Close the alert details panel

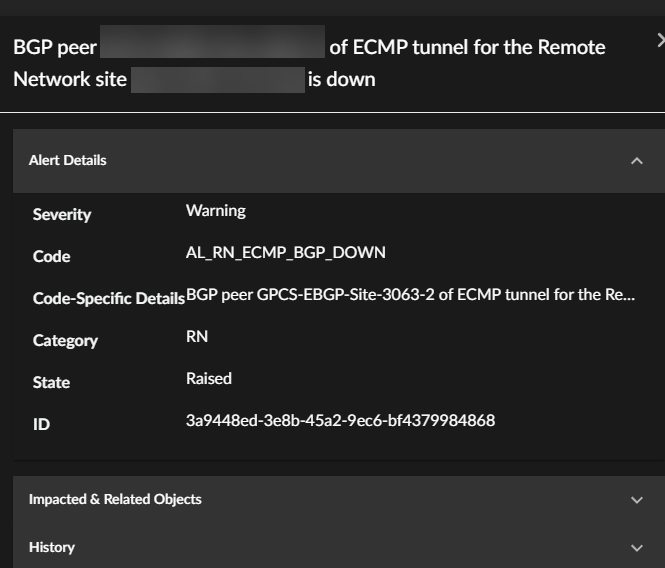[660, 40]
